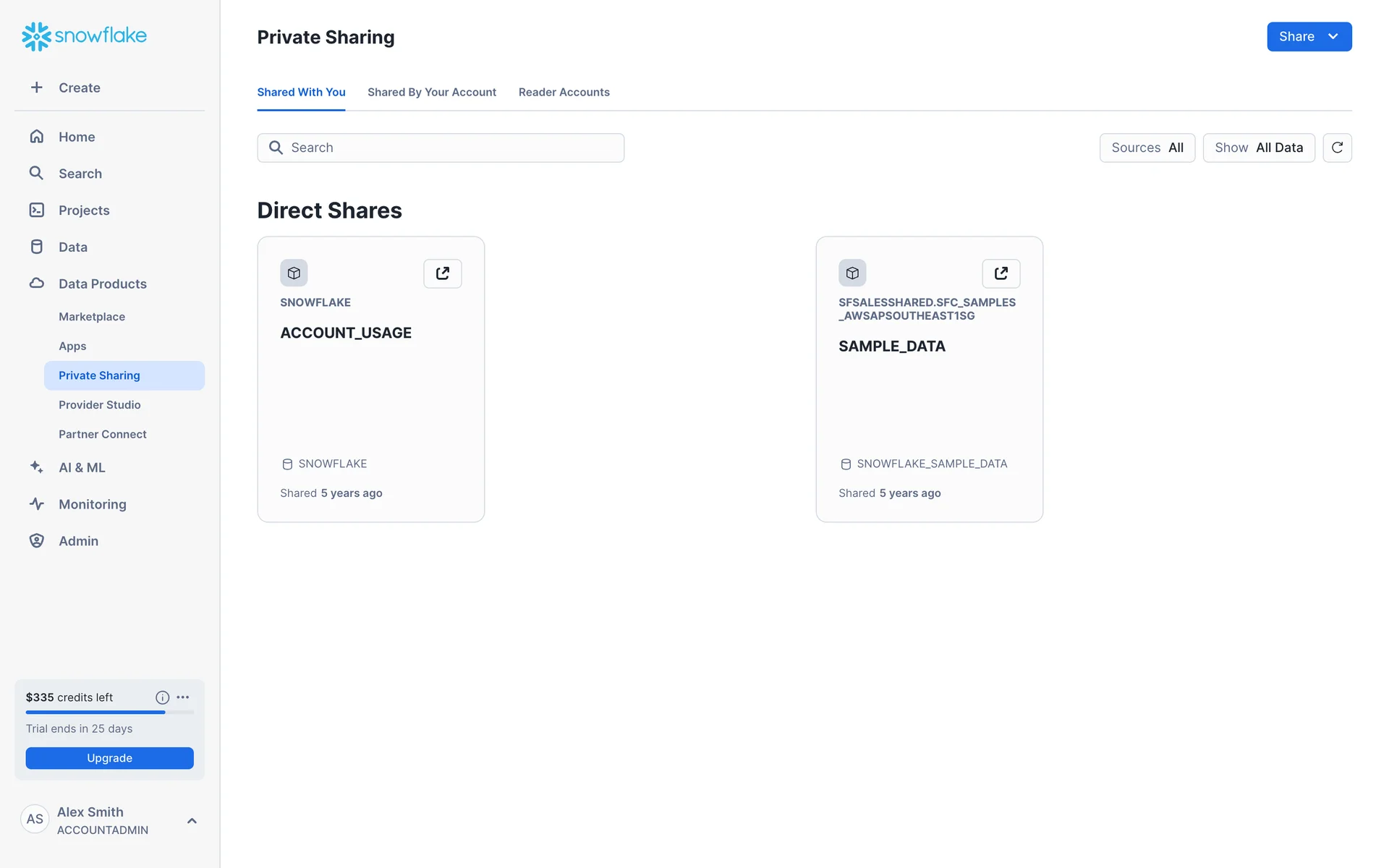Open Provider Studio in sidebar
The height and width of the screenshot is (868, 1389).
click(100, 405)
